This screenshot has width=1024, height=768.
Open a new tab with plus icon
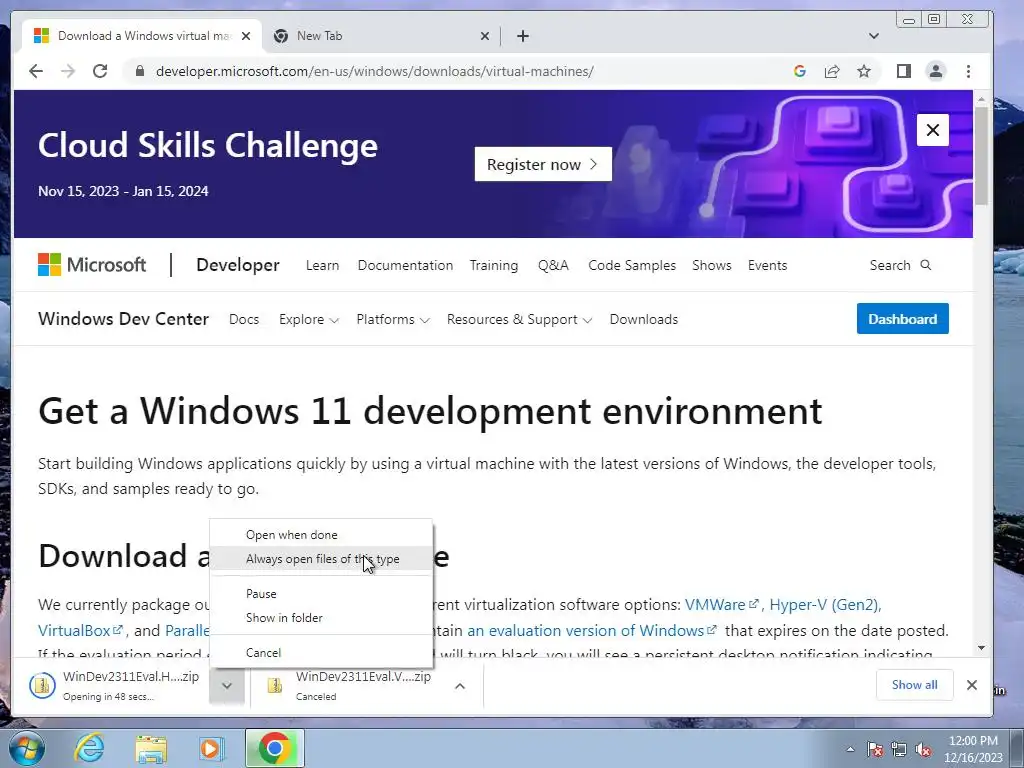[x=522, y=36]
